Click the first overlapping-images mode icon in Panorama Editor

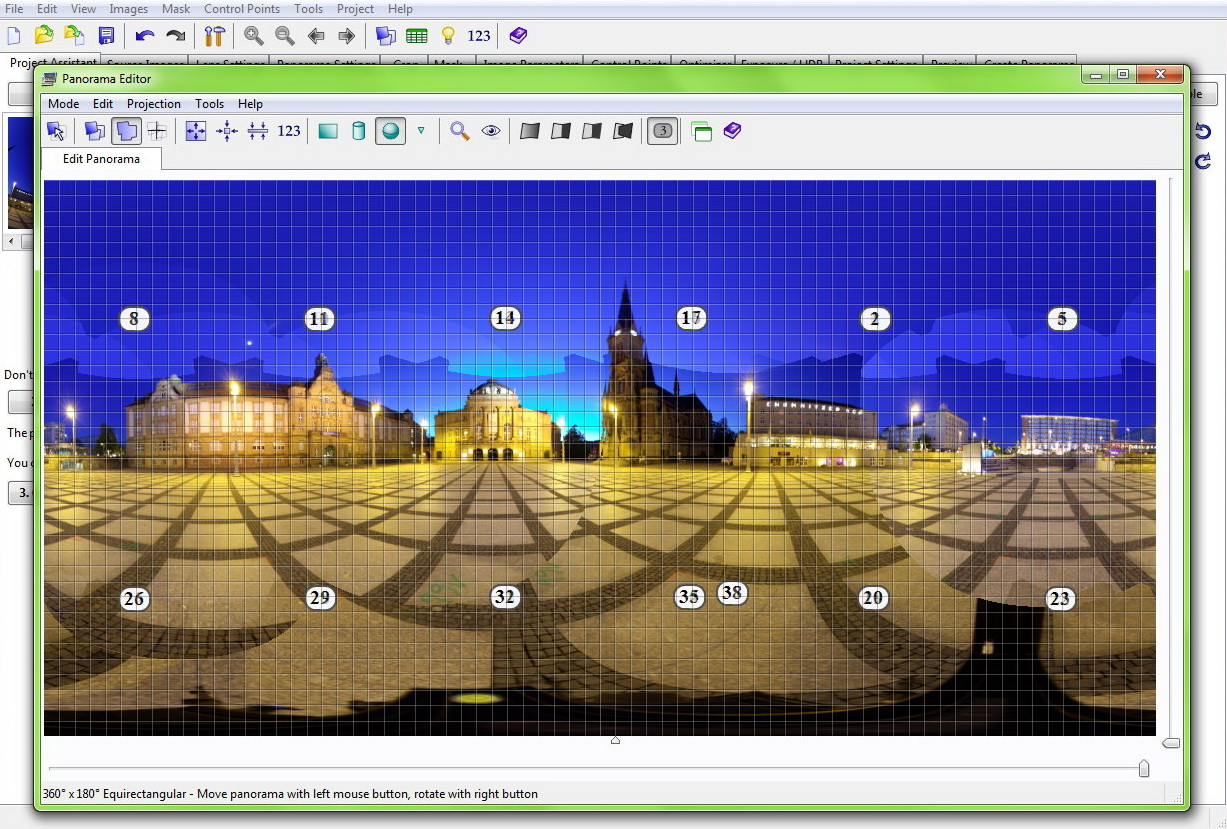(95, 131)
